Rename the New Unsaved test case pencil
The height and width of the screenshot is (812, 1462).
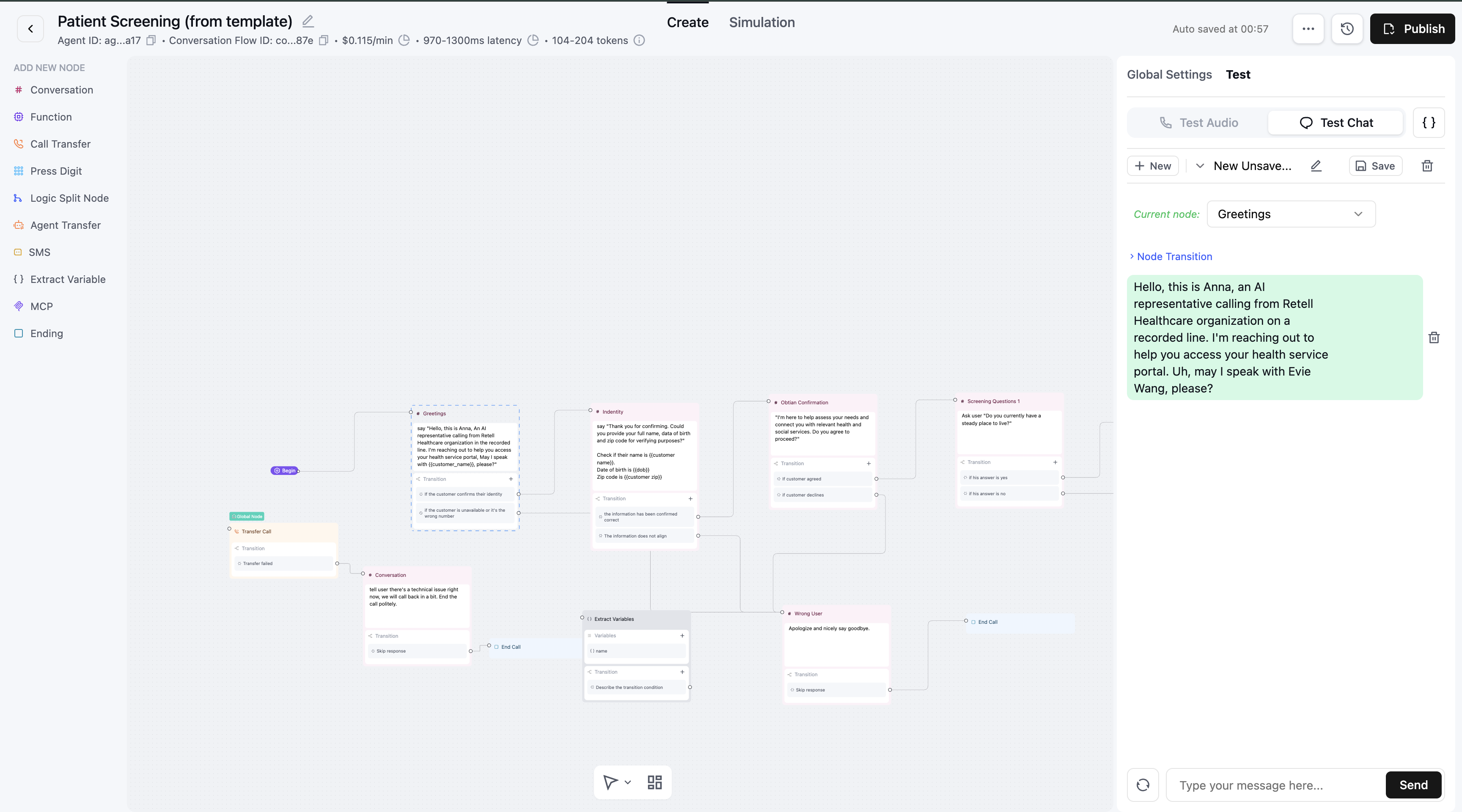(x=1316, y=166)
